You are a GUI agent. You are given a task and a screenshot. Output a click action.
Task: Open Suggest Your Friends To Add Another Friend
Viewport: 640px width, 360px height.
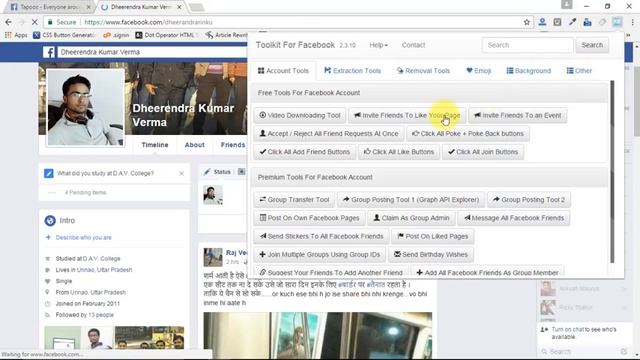point(331,272)
